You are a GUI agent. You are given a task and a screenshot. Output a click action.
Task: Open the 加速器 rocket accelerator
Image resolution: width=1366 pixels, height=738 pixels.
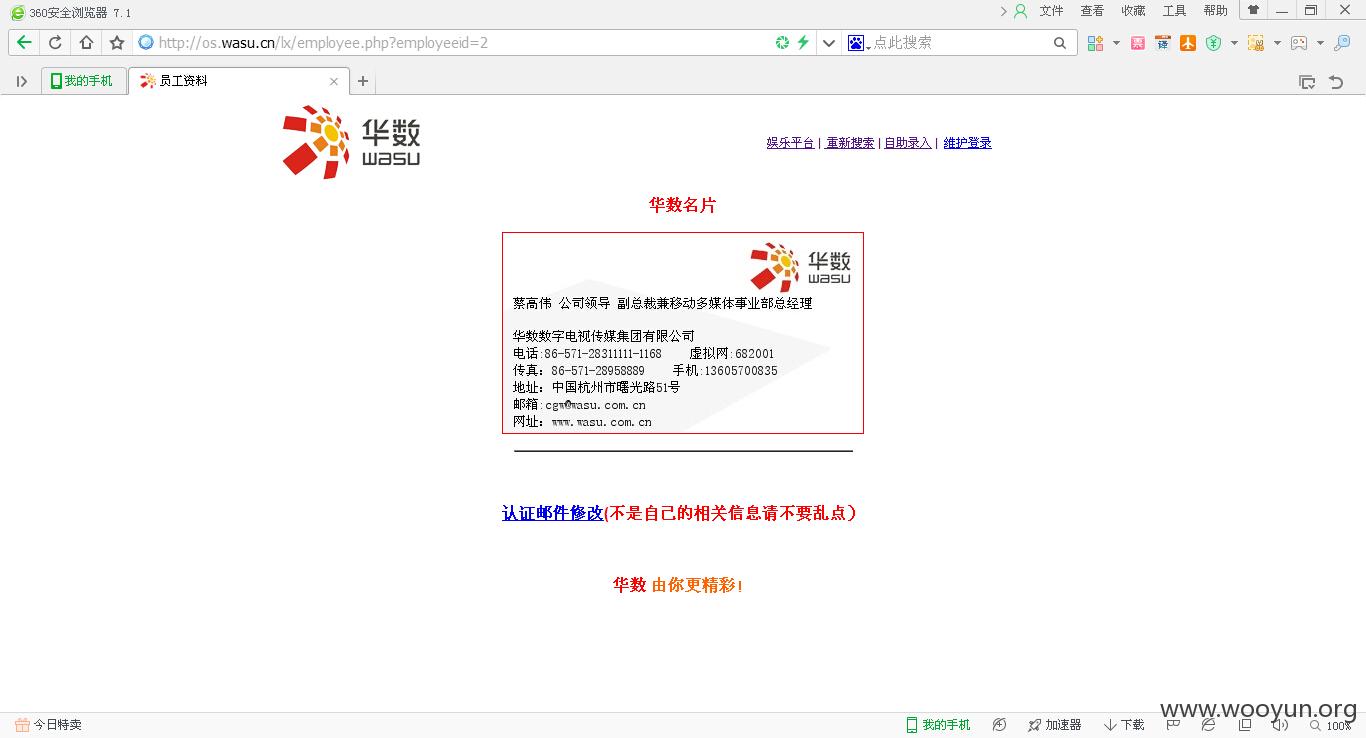click(1055, 725)
